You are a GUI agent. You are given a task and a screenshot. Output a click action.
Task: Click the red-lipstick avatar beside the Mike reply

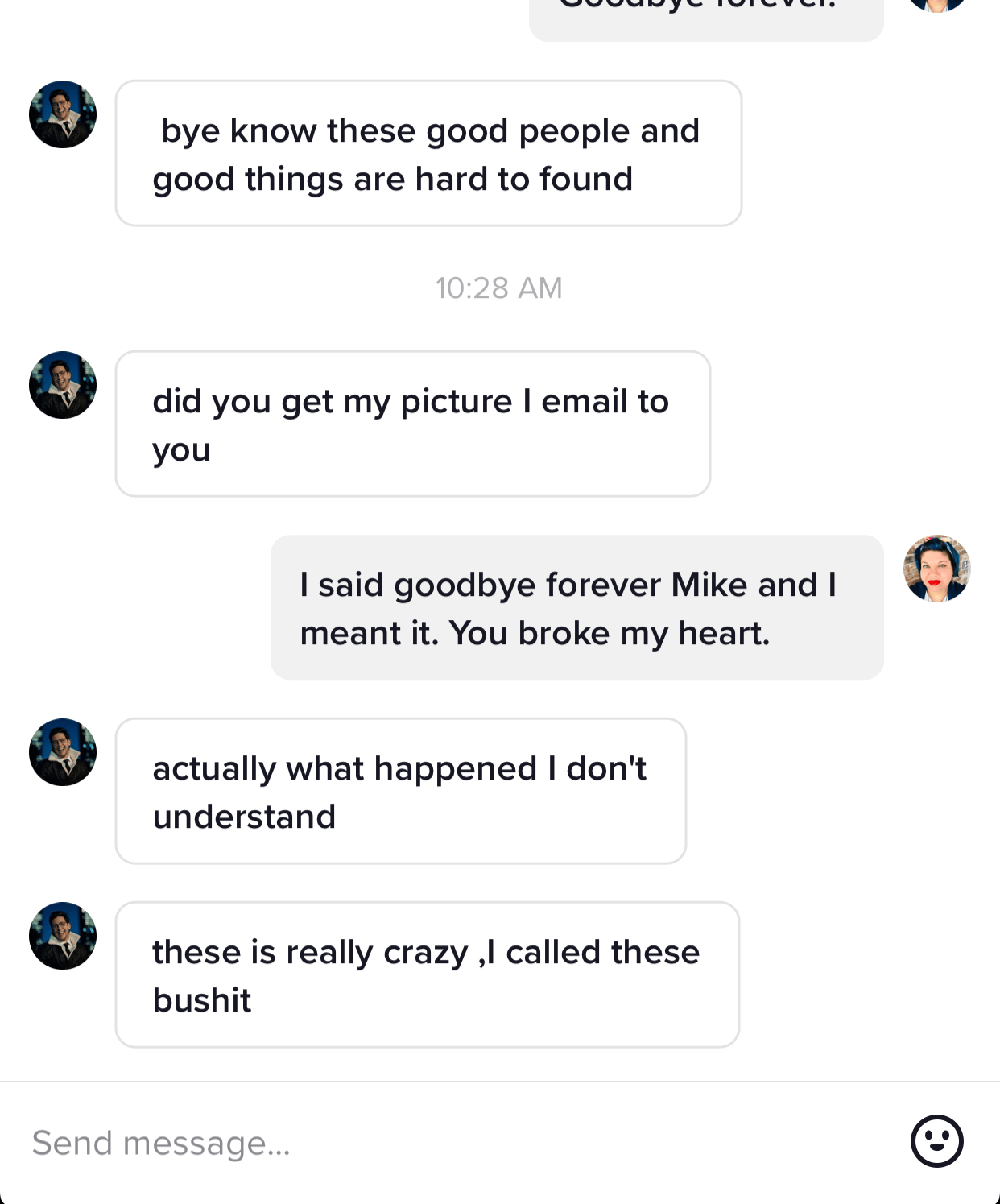tap(936, 569)
